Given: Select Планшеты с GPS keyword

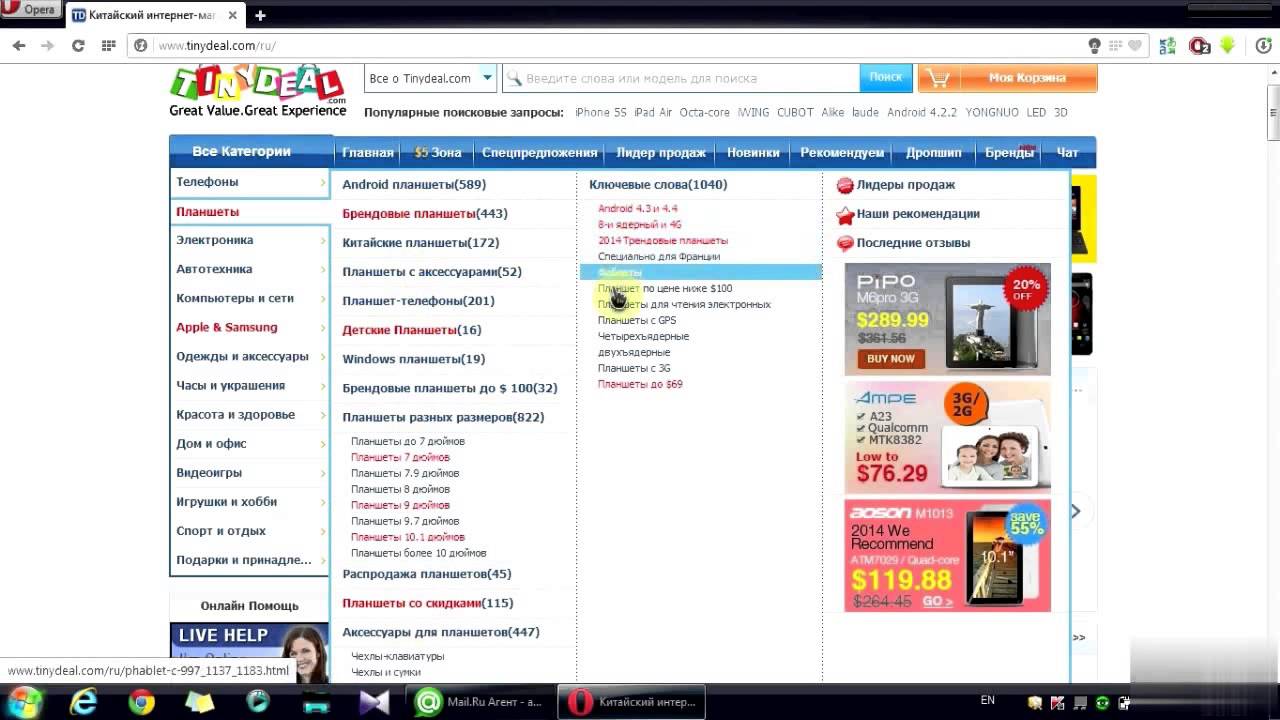Looking at the screenshot, I should [x=637, y=320].
